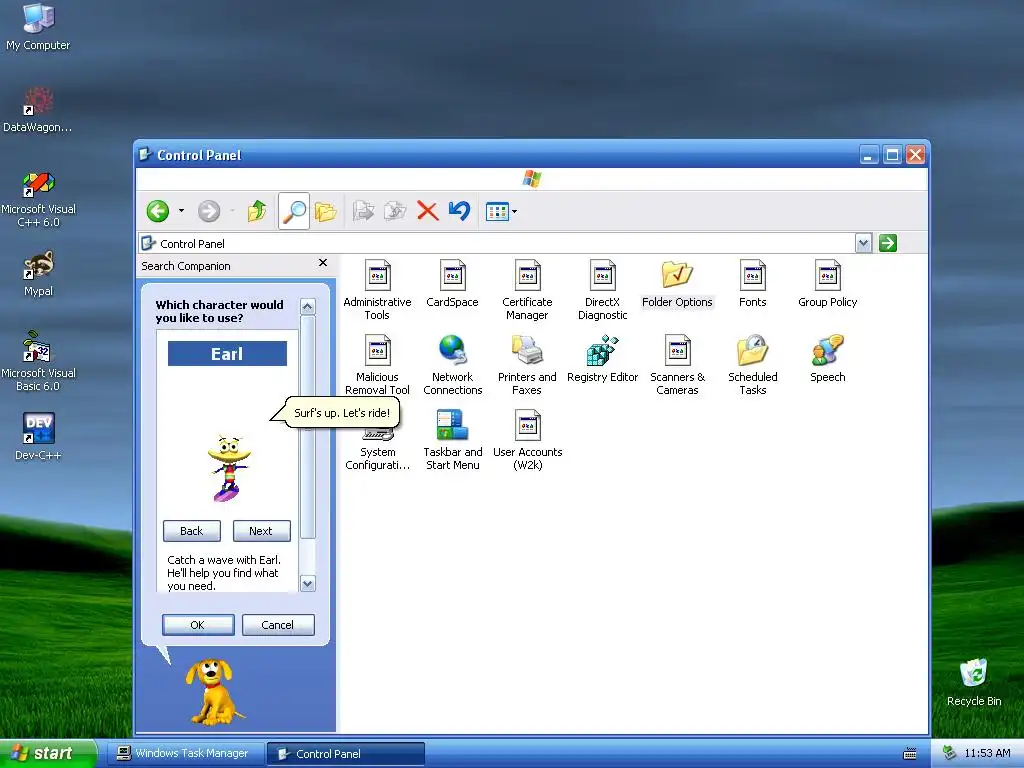Expand the address bar dropdown
The image size is (1024, 768).
[x=863, y=244]
